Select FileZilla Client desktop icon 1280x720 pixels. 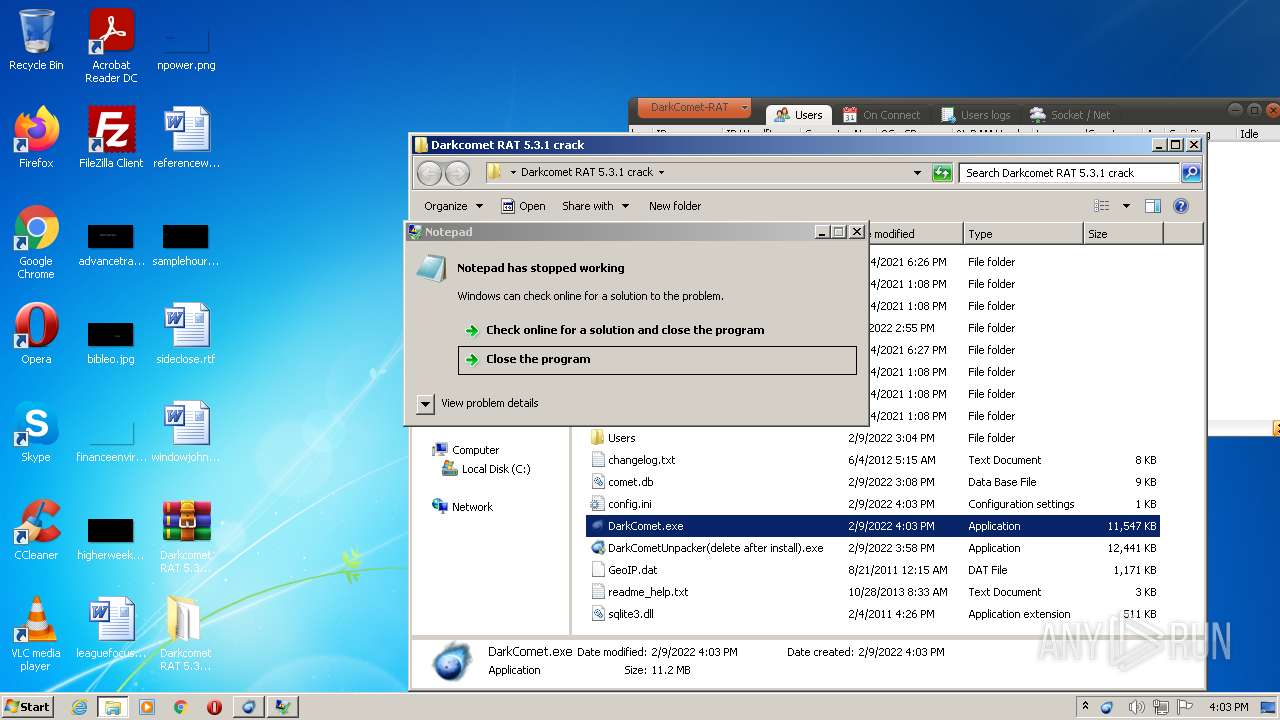click(111, 138)
